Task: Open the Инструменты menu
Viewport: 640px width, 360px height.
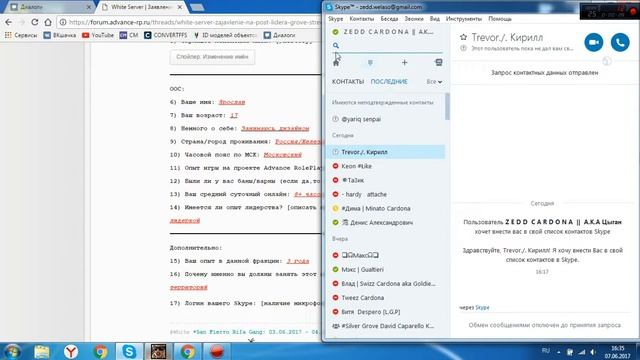Action: 464,19
